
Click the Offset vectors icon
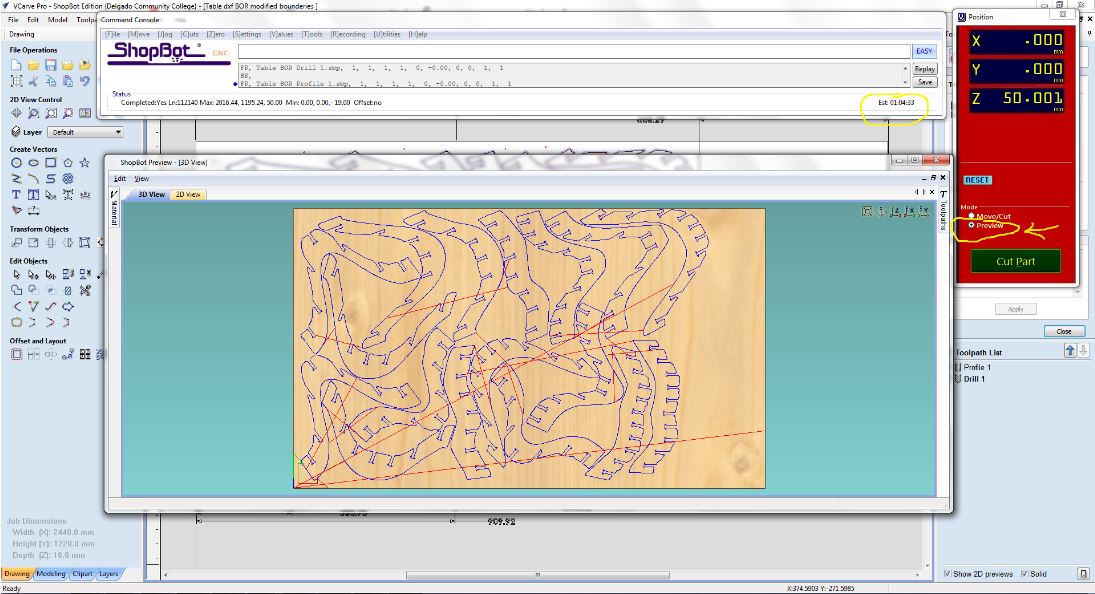pyautogui.click(x=16, y=355)
